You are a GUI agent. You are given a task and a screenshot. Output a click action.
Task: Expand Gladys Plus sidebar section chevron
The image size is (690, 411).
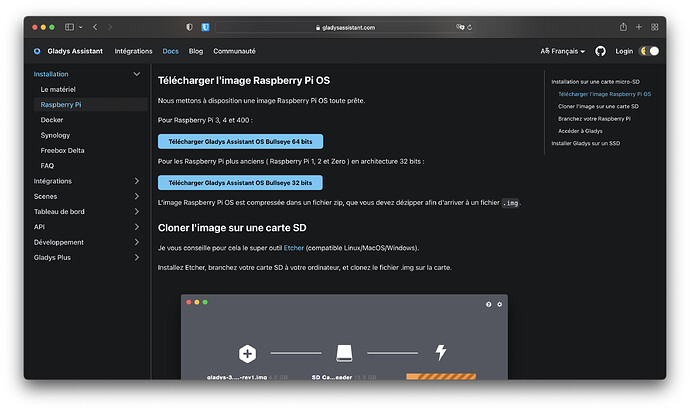136,257
